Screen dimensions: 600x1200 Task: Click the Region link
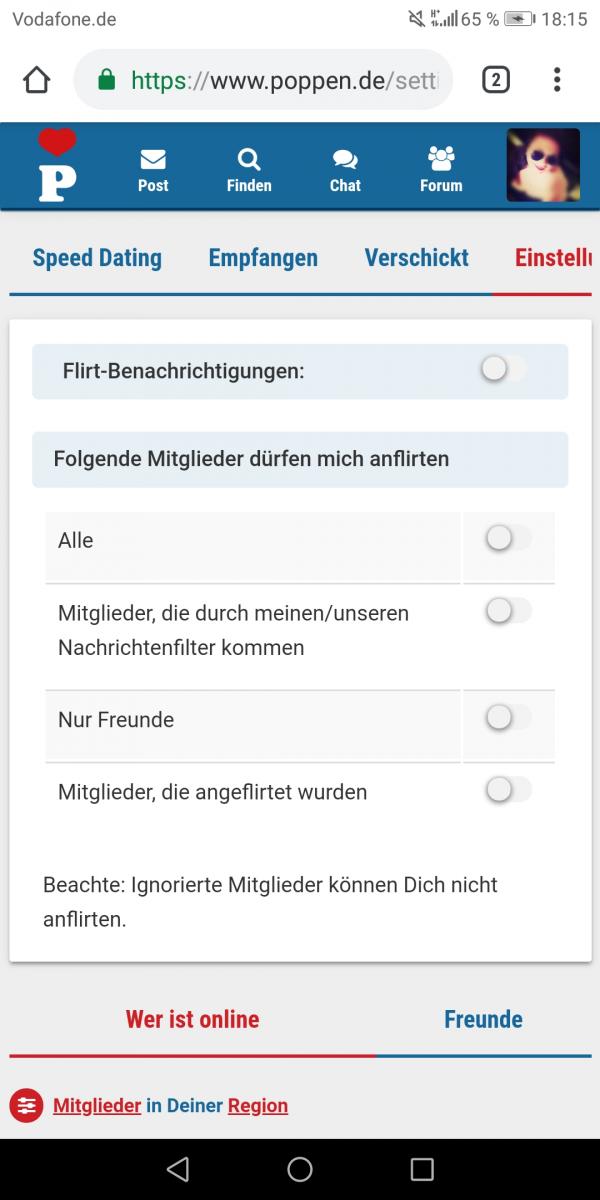(258, 1105)
